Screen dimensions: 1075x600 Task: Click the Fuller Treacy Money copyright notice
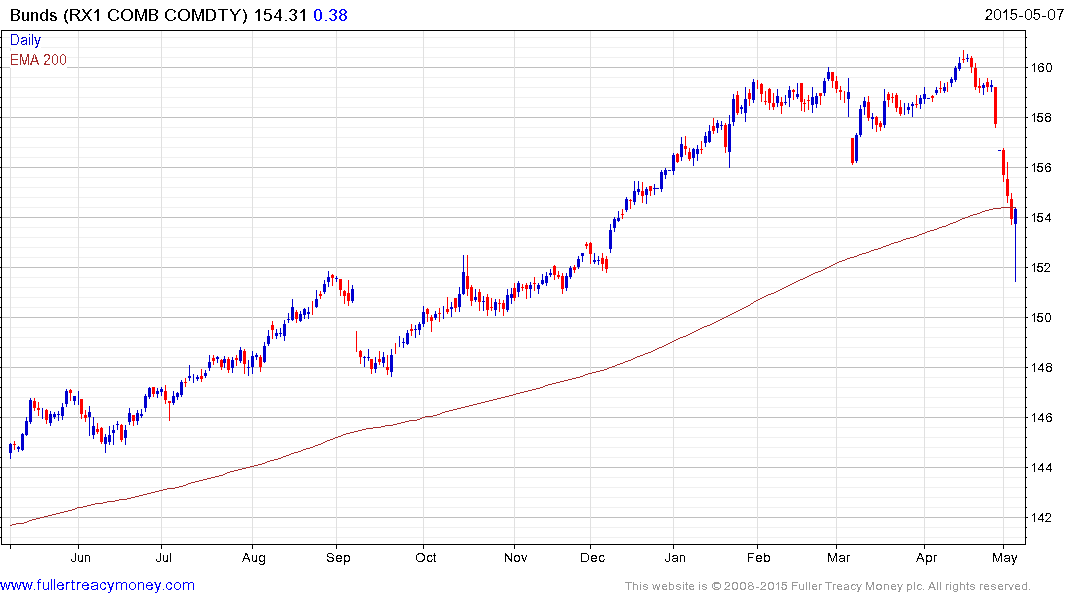click(x=828, y=586)
